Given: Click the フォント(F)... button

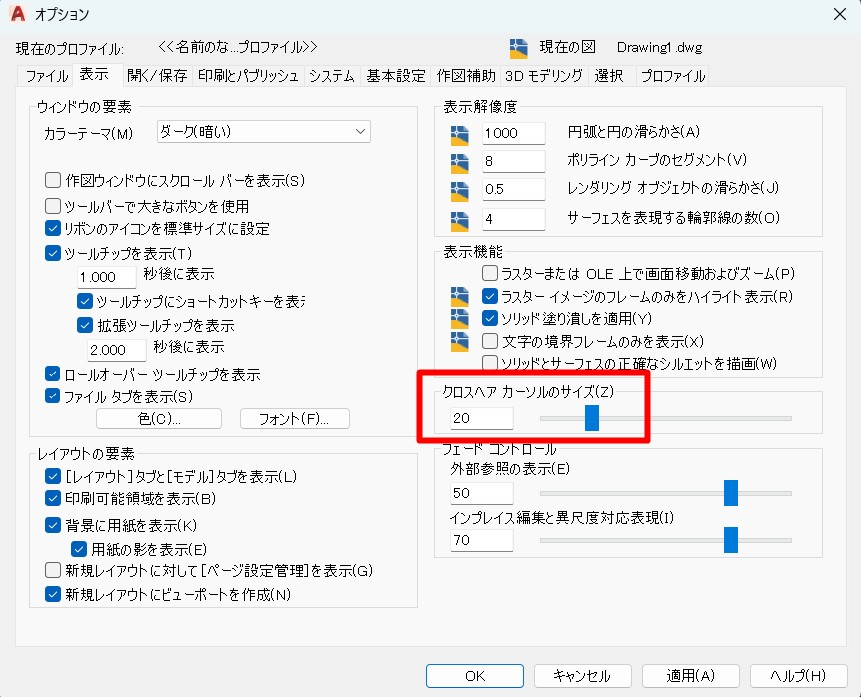Looking at the screenshot, I should (x=294, y=419).
